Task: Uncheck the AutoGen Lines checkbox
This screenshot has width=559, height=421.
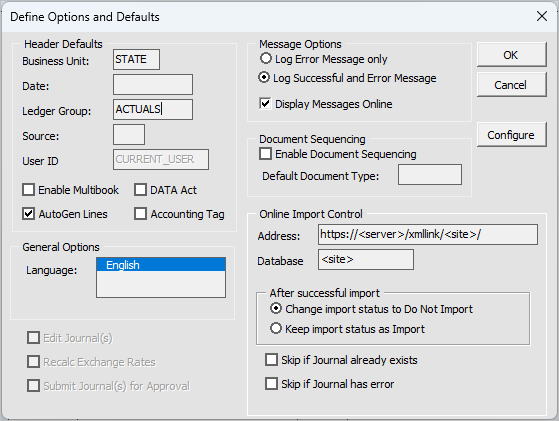Action: 29,214
